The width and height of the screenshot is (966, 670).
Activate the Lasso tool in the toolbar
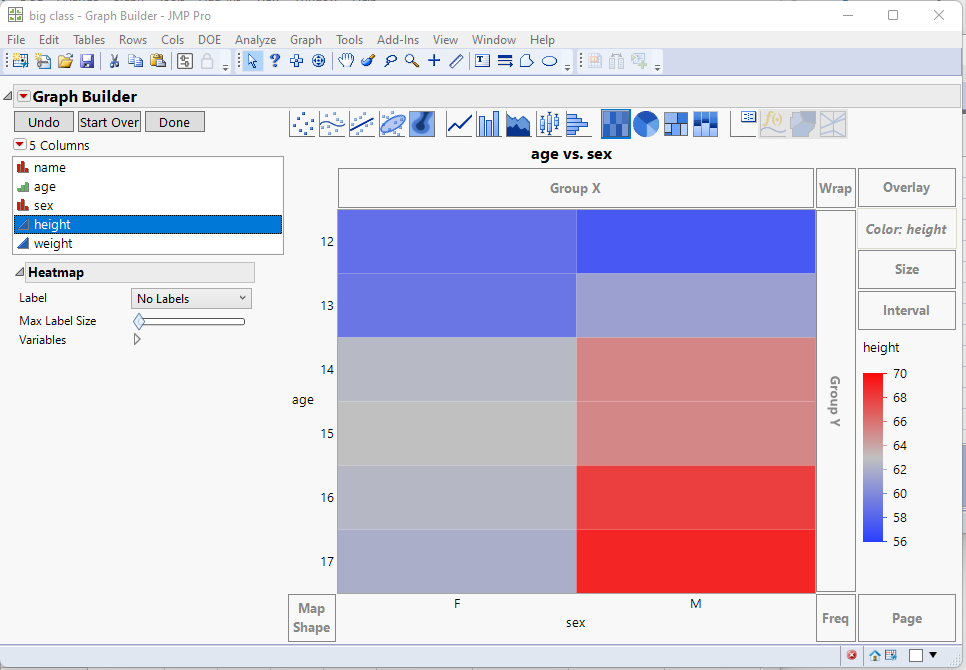[x=389, y=61]
